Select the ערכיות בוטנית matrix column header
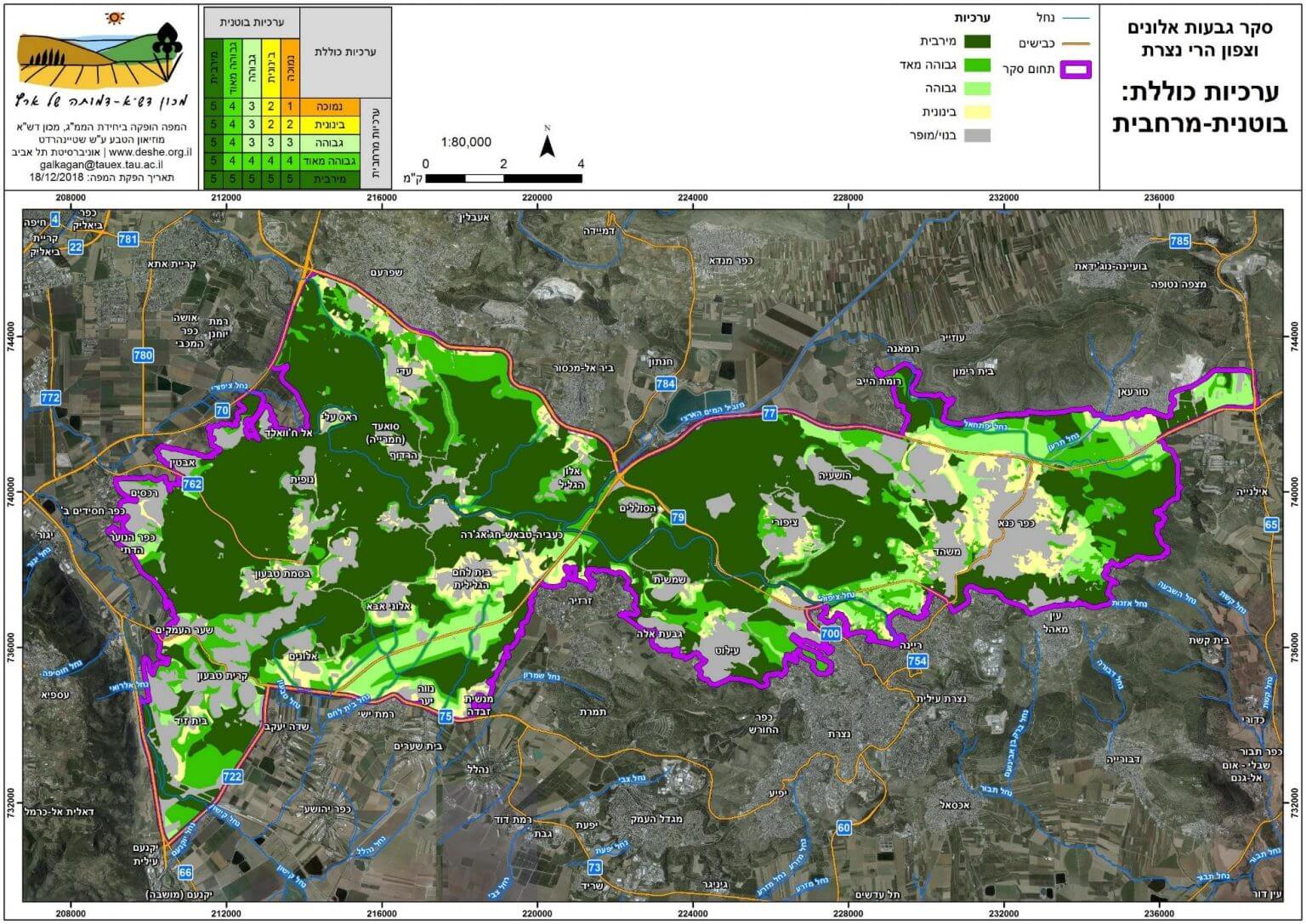Image resolution: width=1306 pixels, height=924 pixels. [252, 23]
